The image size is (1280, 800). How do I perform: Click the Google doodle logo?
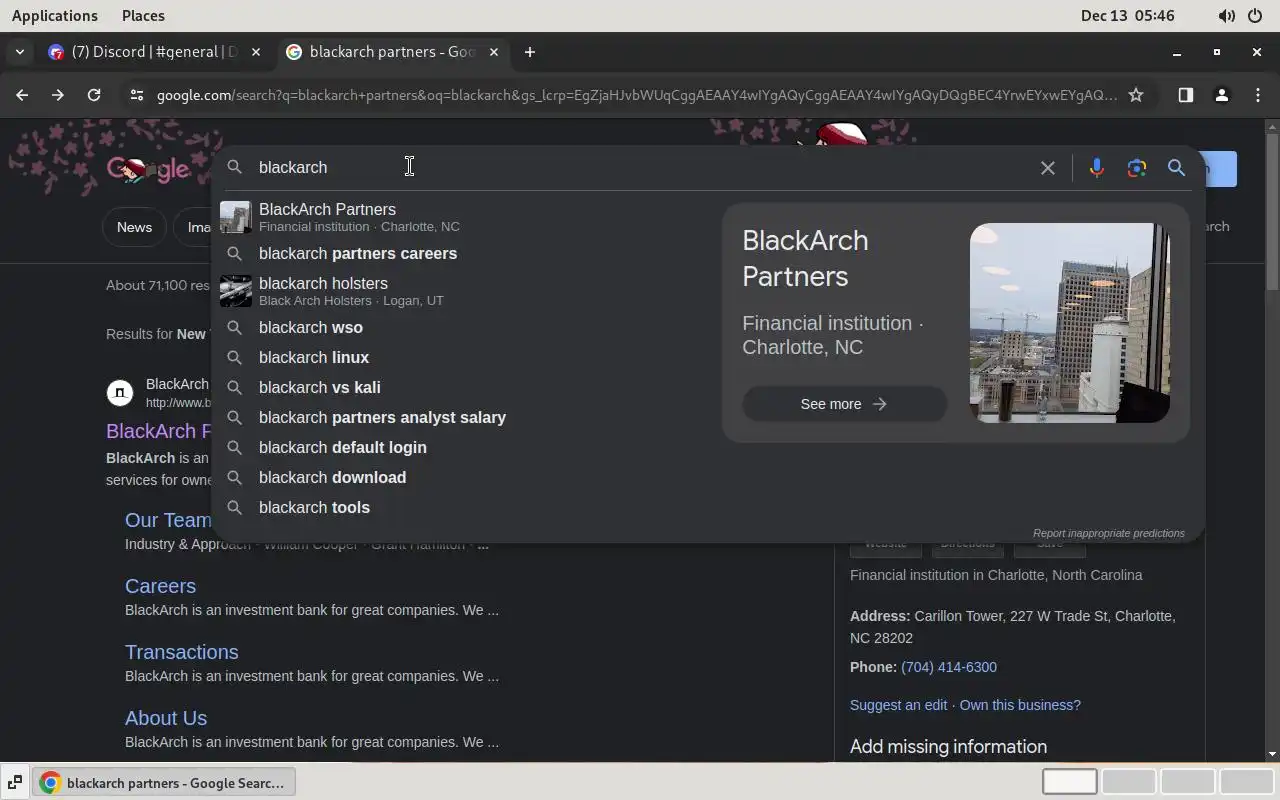[148, 169]
